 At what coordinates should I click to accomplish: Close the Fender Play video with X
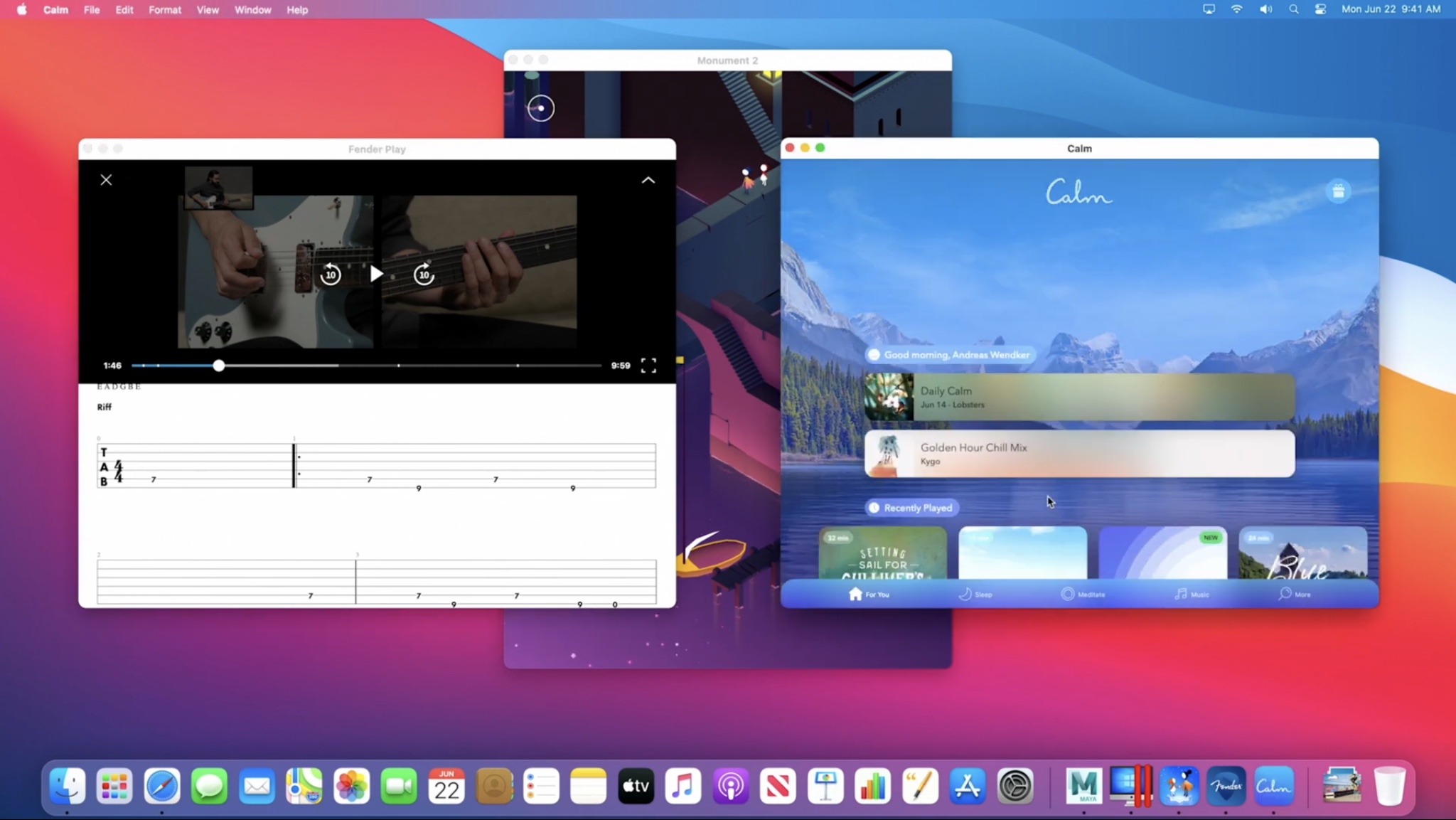click(x=106, y=180)
